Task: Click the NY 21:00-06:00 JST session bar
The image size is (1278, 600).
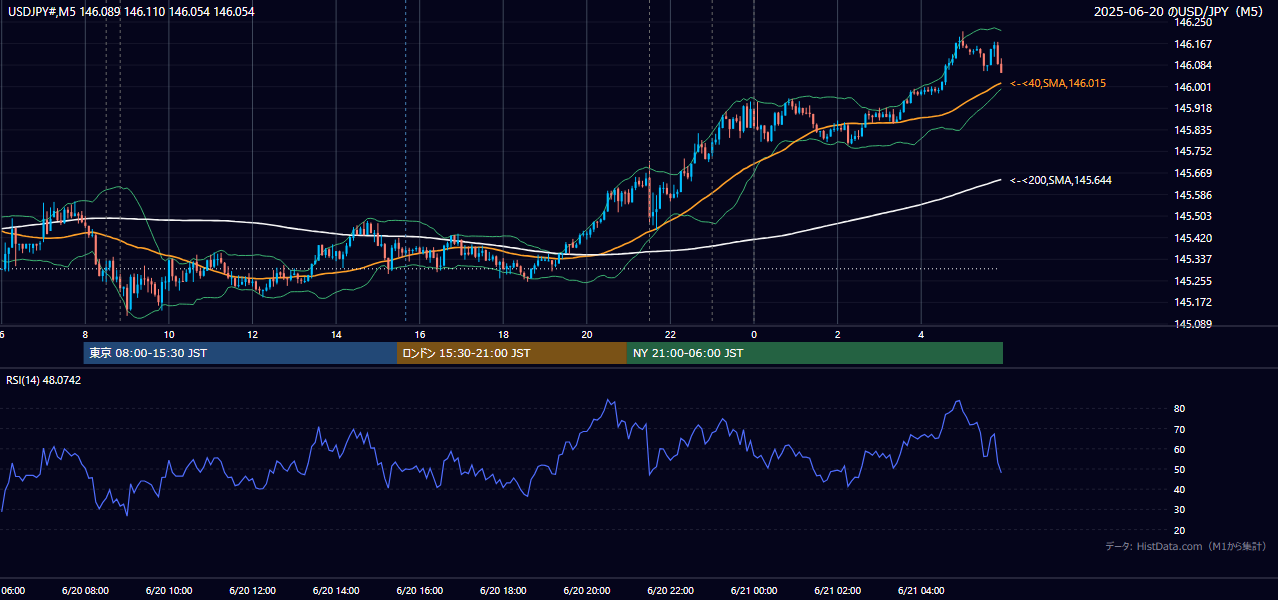Action: click(x=815, y=353)
